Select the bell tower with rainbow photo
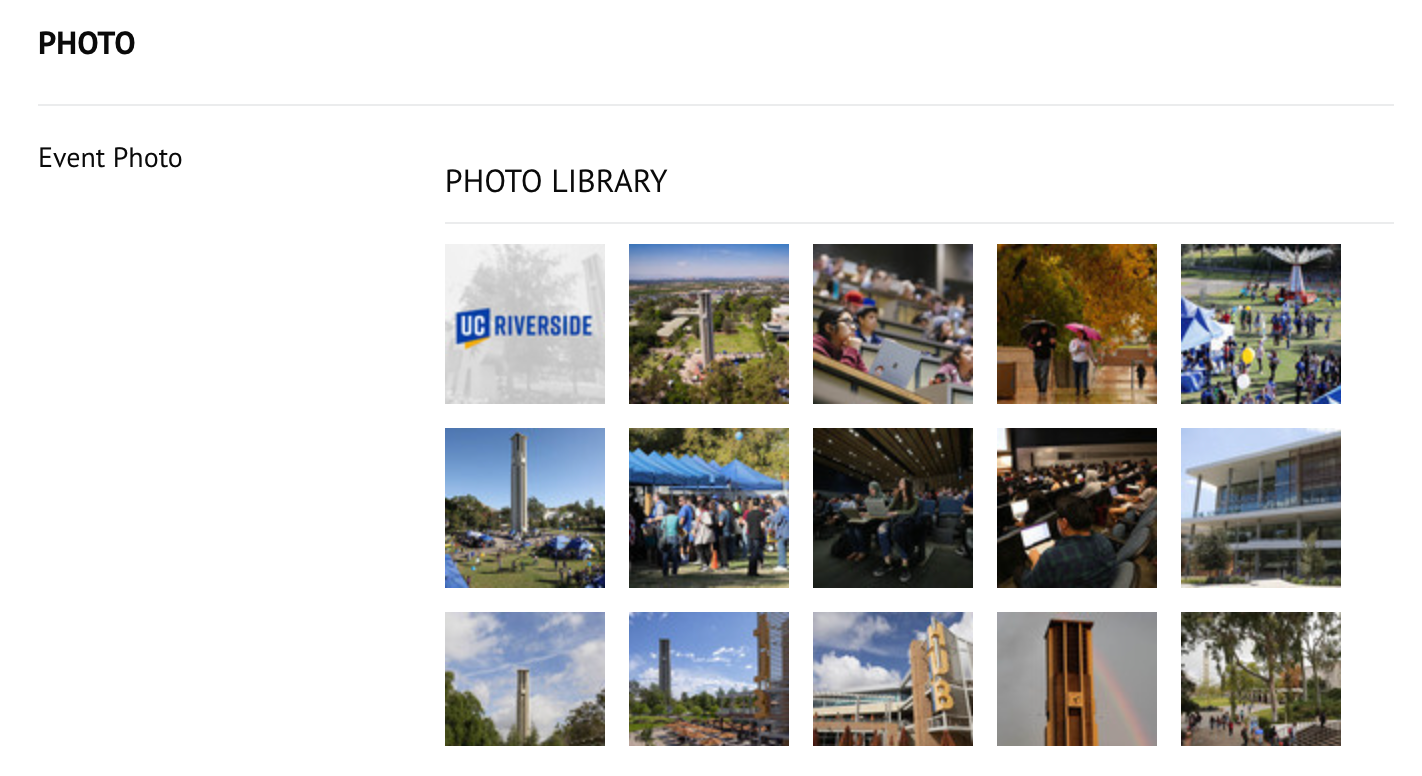 point(1077,679)
